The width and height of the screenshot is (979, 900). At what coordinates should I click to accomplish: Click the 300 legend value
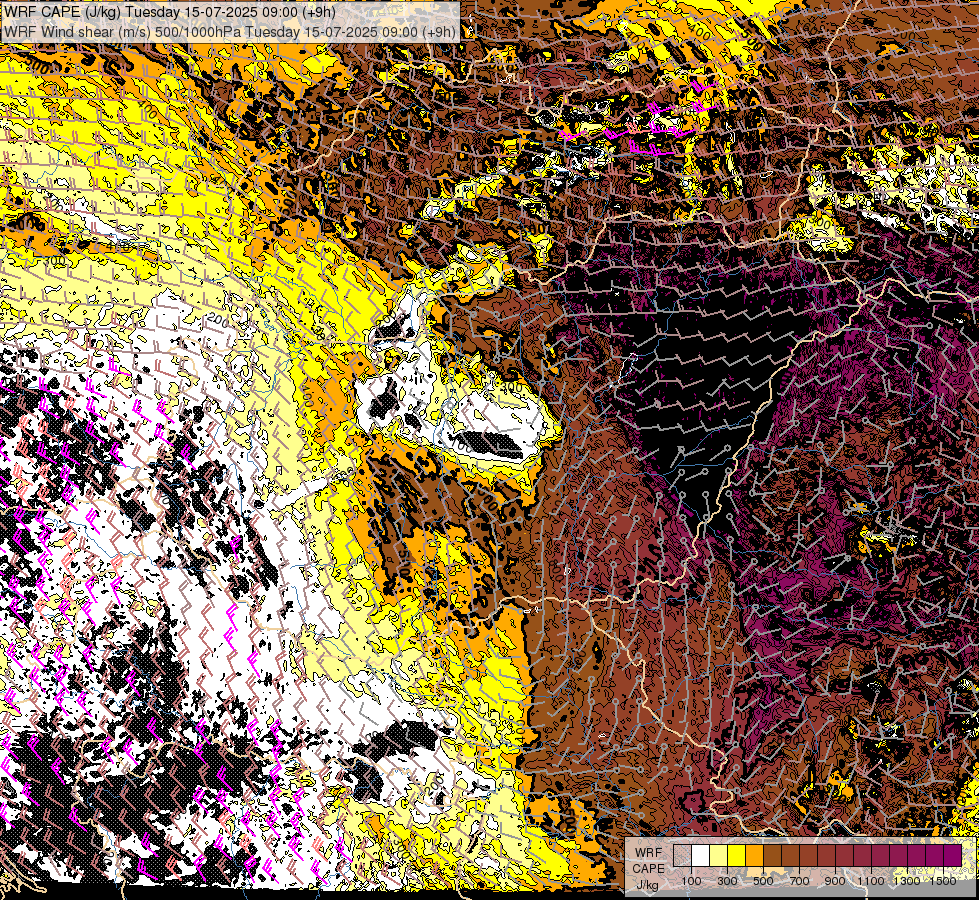[x=727, y=881]
